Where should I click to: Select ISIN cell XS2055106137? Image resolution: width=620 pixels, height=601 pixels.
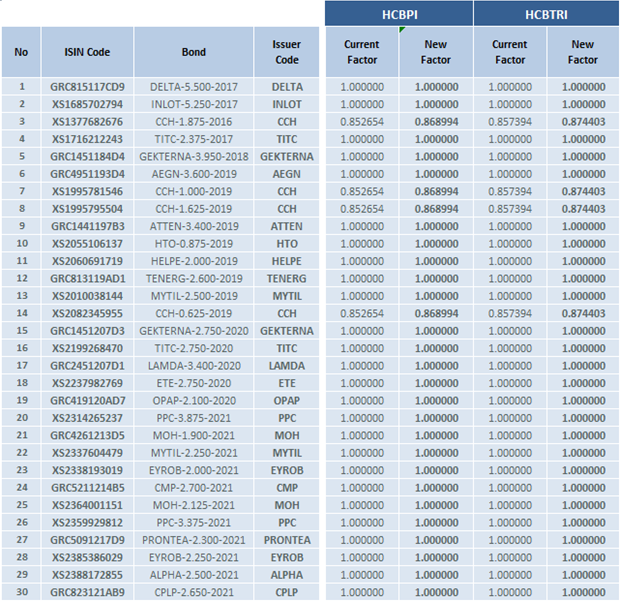click(x=87, y=244)
